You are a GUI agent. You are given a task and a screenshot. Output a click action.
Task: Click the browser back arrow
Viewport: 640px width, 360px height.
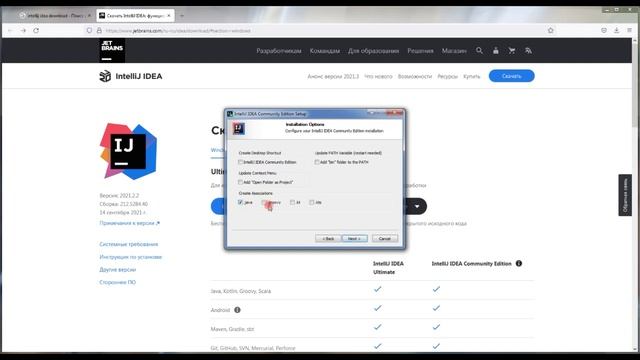(10, 31)
